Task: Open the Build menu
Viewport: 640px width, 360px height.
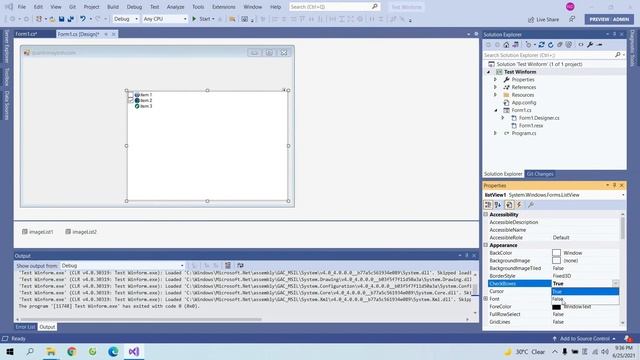Action: point(113,7)
